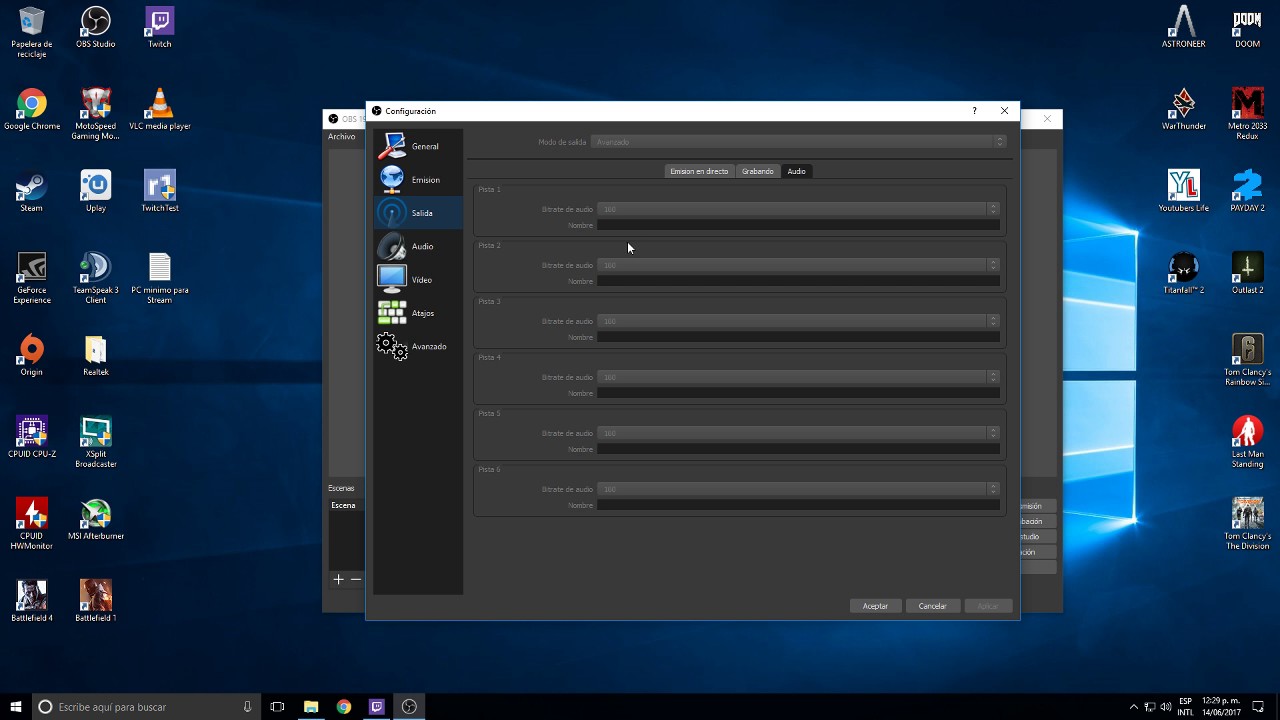Click the help question mark in the Configuración title bar

pos(974,111)
